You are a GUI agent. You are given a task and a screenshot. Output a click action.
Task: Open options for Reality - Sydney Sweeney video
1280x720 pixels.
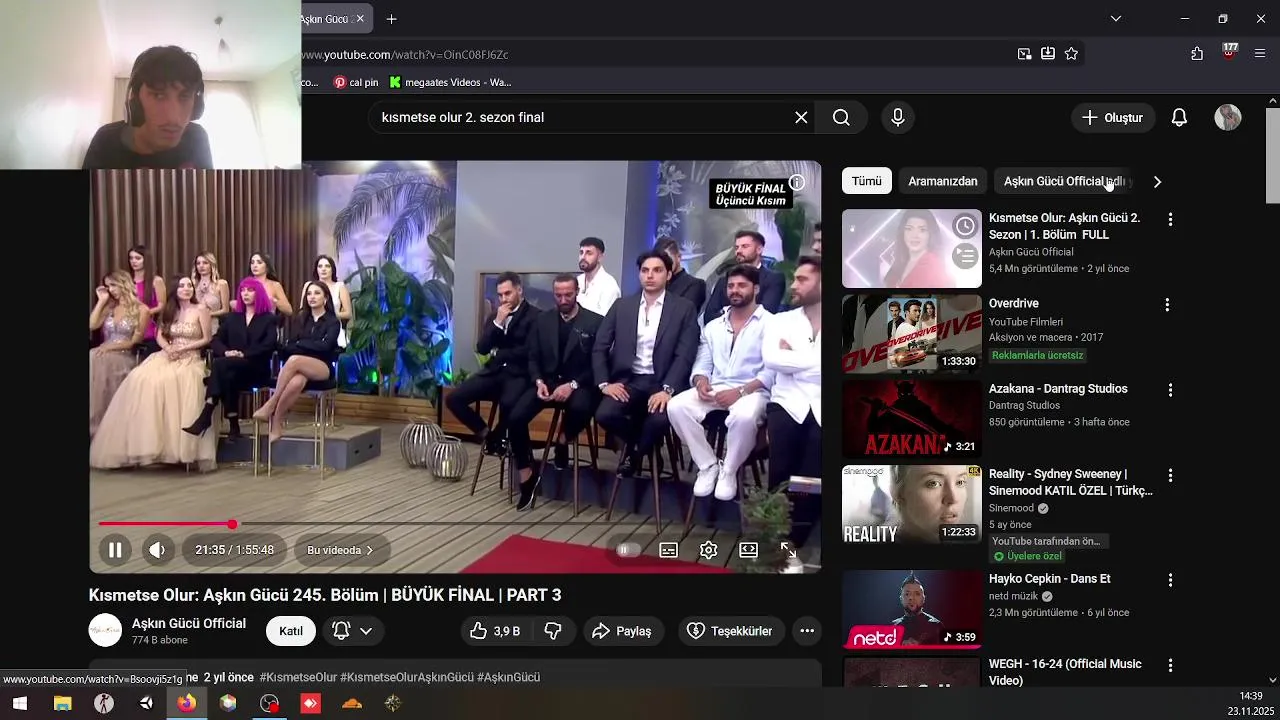pos(1170,475)
